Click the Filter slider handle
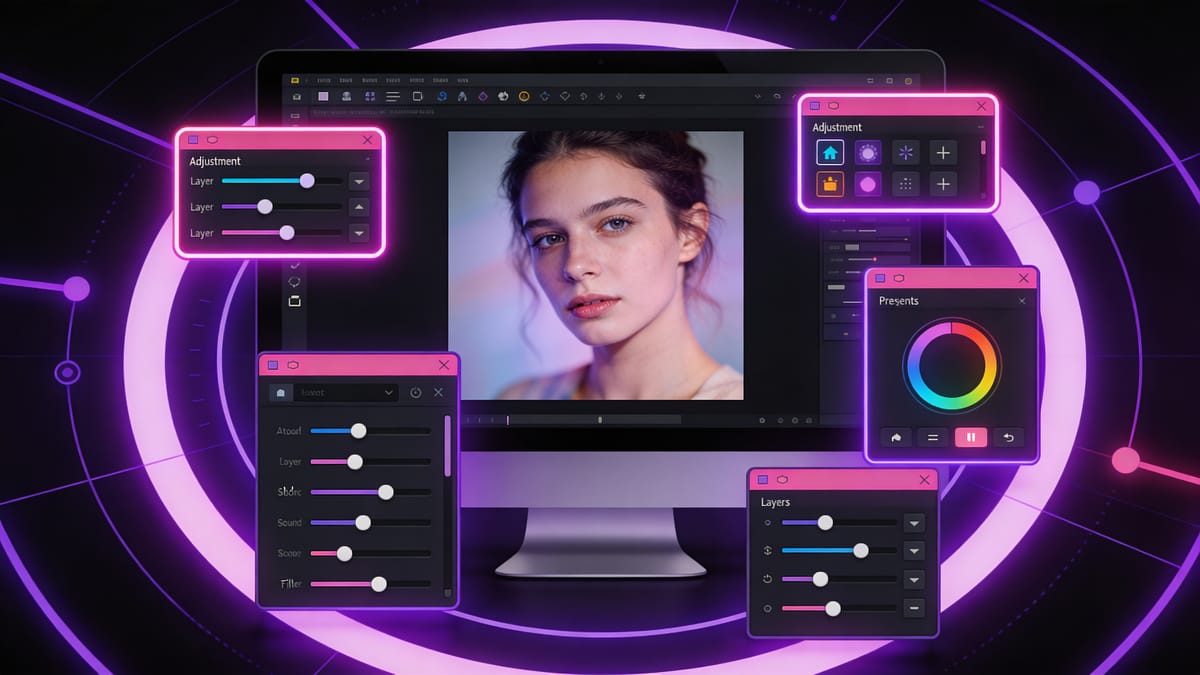 (x=378, y=584)
